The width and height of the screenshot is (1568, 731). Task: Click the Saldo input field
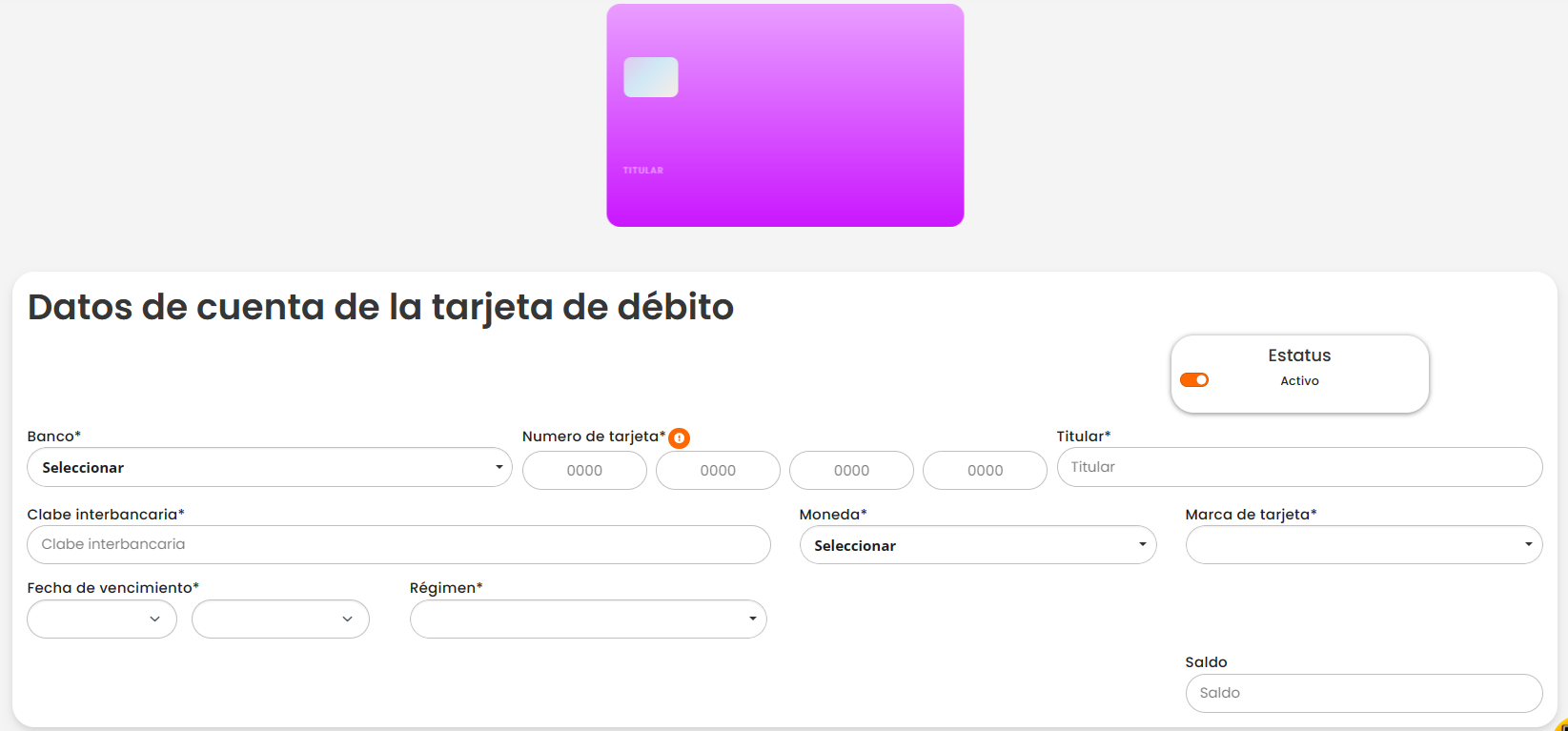pyautogui.click(x=1363, y=693)
